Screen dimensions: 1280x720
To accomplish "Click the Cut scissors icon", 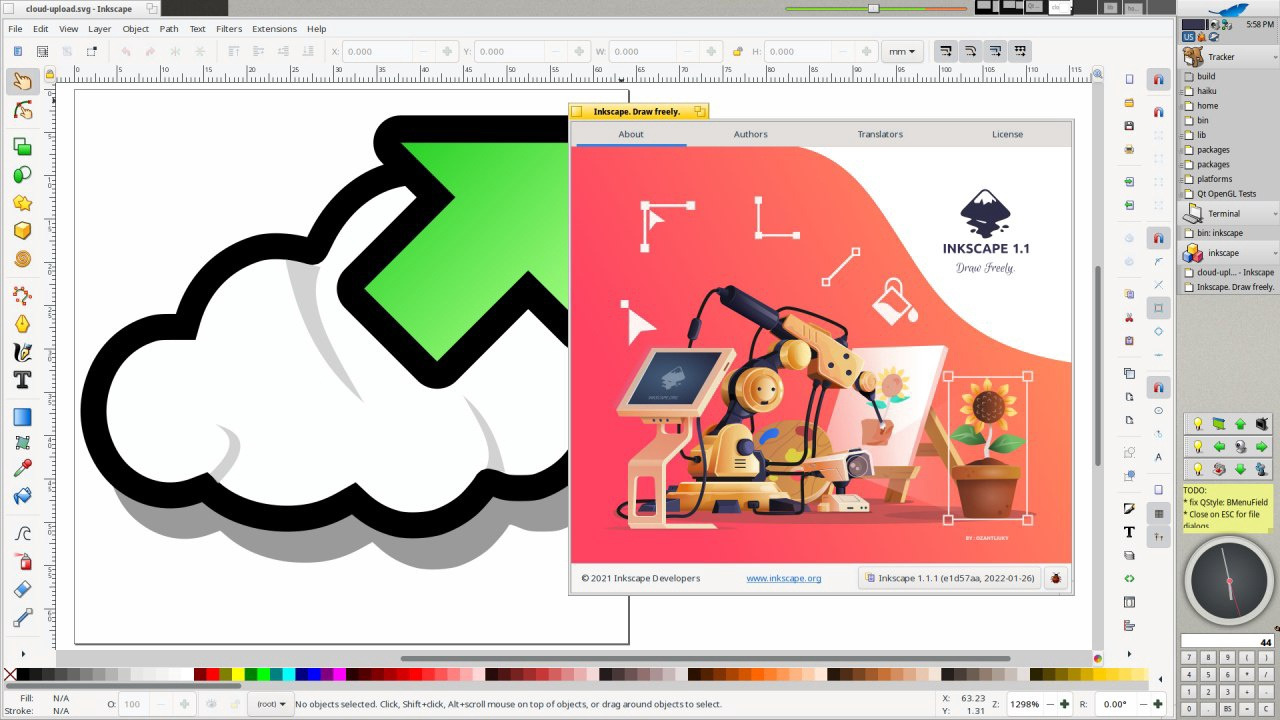I will [x=1129, y=317].
